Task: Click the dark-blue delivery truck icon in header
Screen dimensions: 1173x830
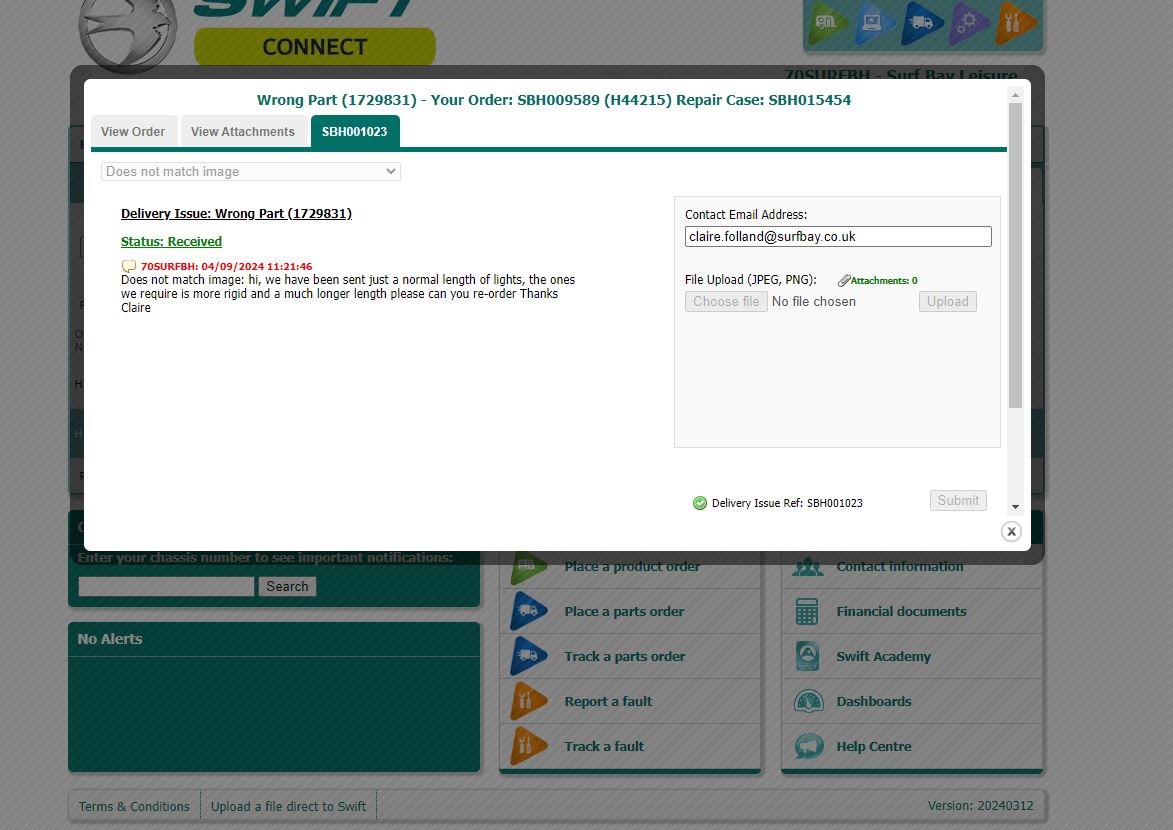Action: pos(922,22)
